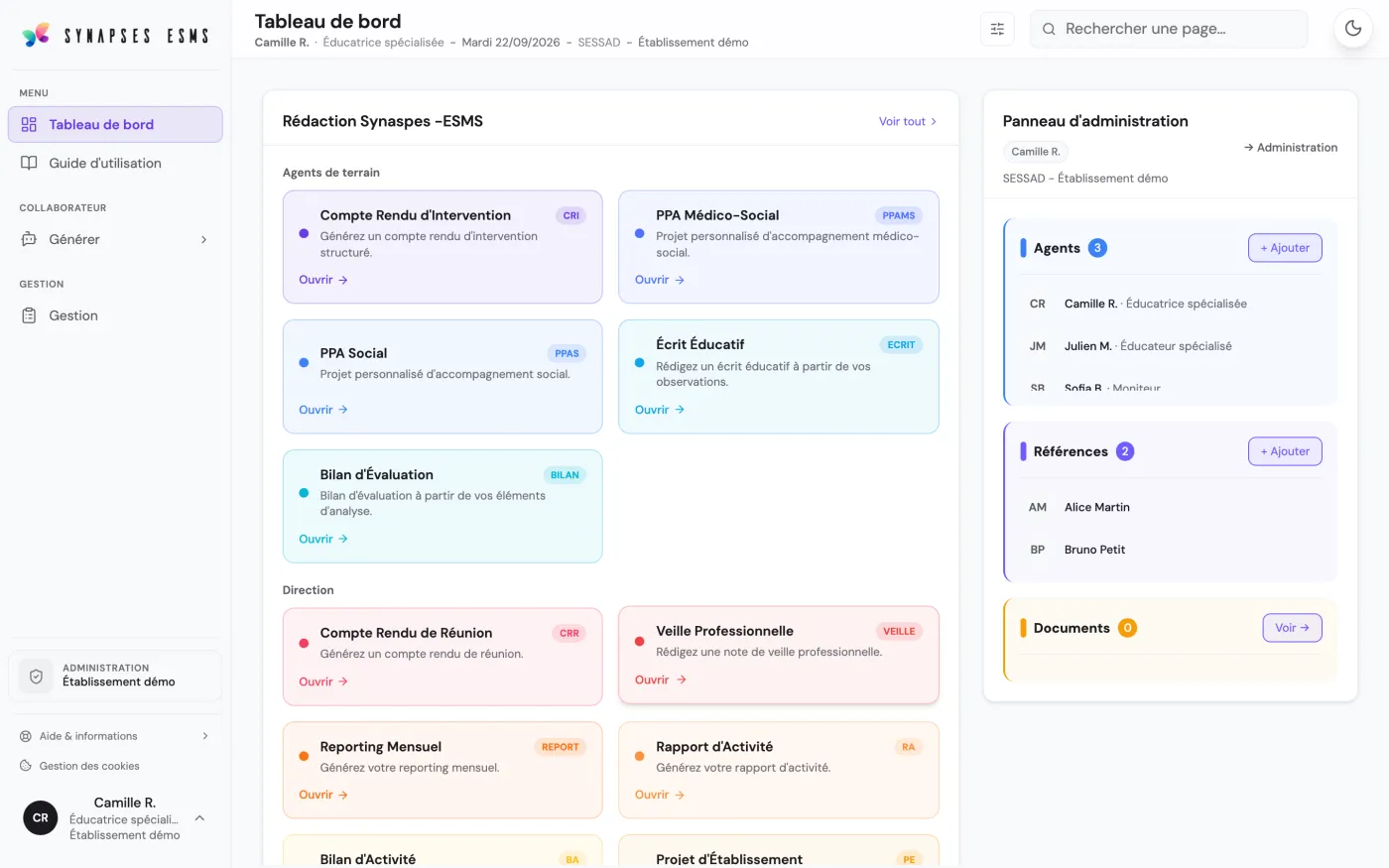Click Ouvrir on Reporting Mensuel card
Viewport: 1389px width, 868px height.
click(x=323, y=795)
